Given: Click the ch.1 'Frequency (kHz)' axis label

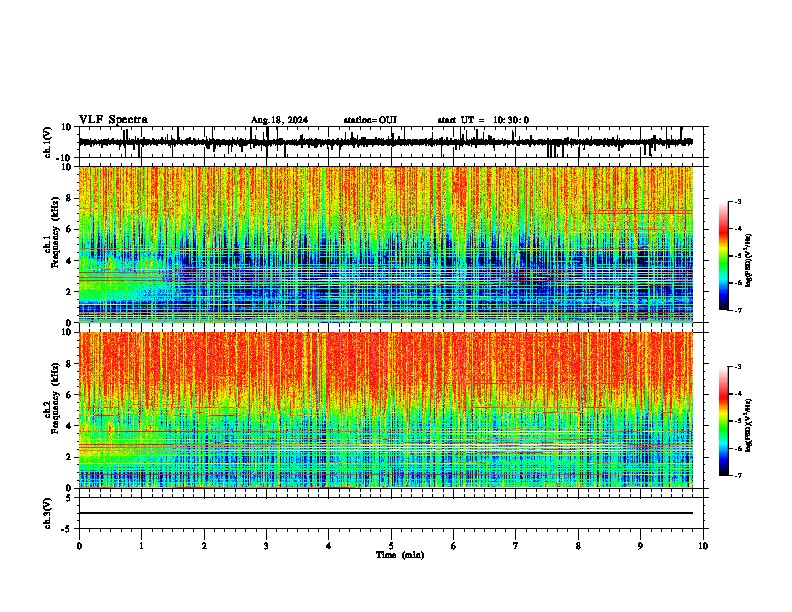Looking at the screenshot, I should pyautogui.click(x=55, y=233).
